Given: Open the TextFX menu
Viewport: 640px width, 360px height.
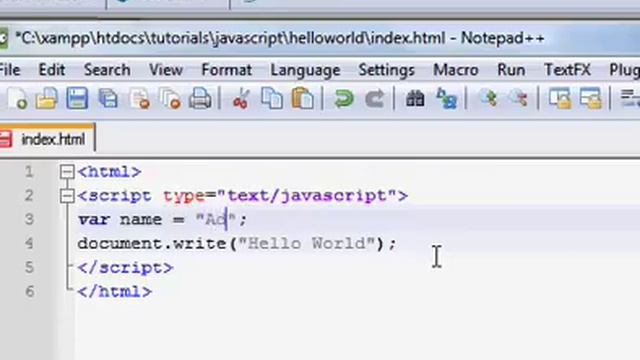Looking at the screenshot, I should pos(567,70).
